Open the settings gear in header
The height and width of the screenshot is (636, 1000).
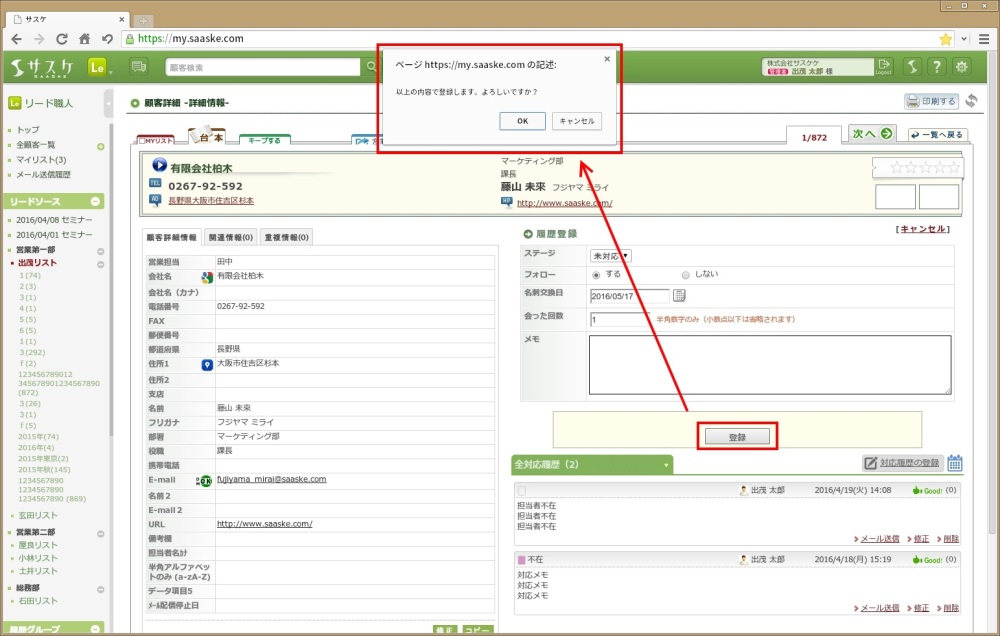[962, 67]
